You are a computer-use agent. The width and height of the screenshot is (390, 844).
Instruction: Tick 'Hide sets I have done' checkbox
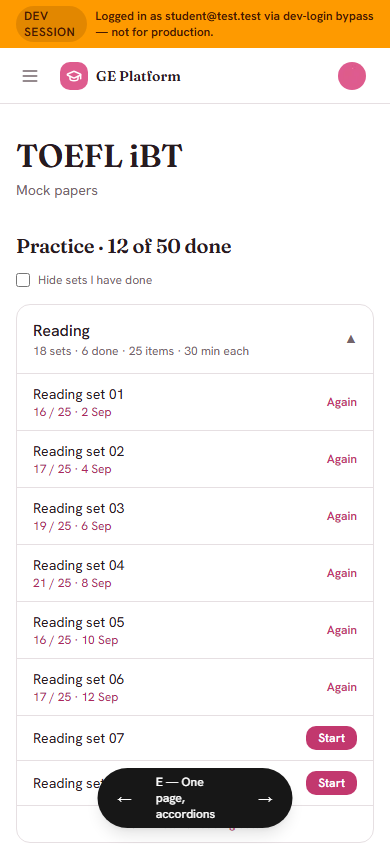point(23,280)
